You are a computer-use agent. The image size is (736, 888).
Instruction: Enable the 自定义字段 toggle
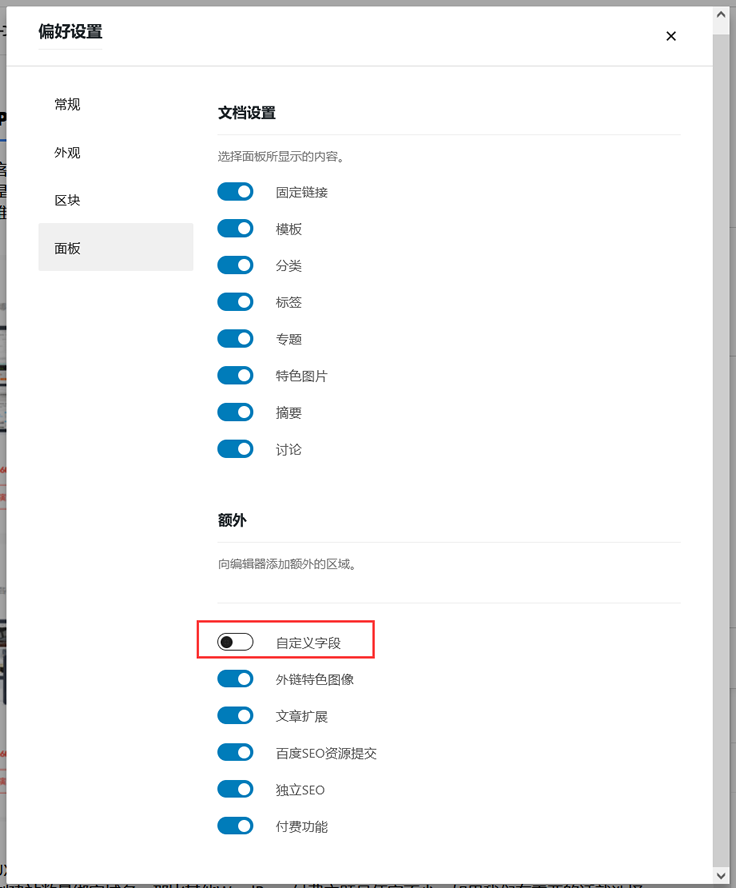[x=235, y=642]
